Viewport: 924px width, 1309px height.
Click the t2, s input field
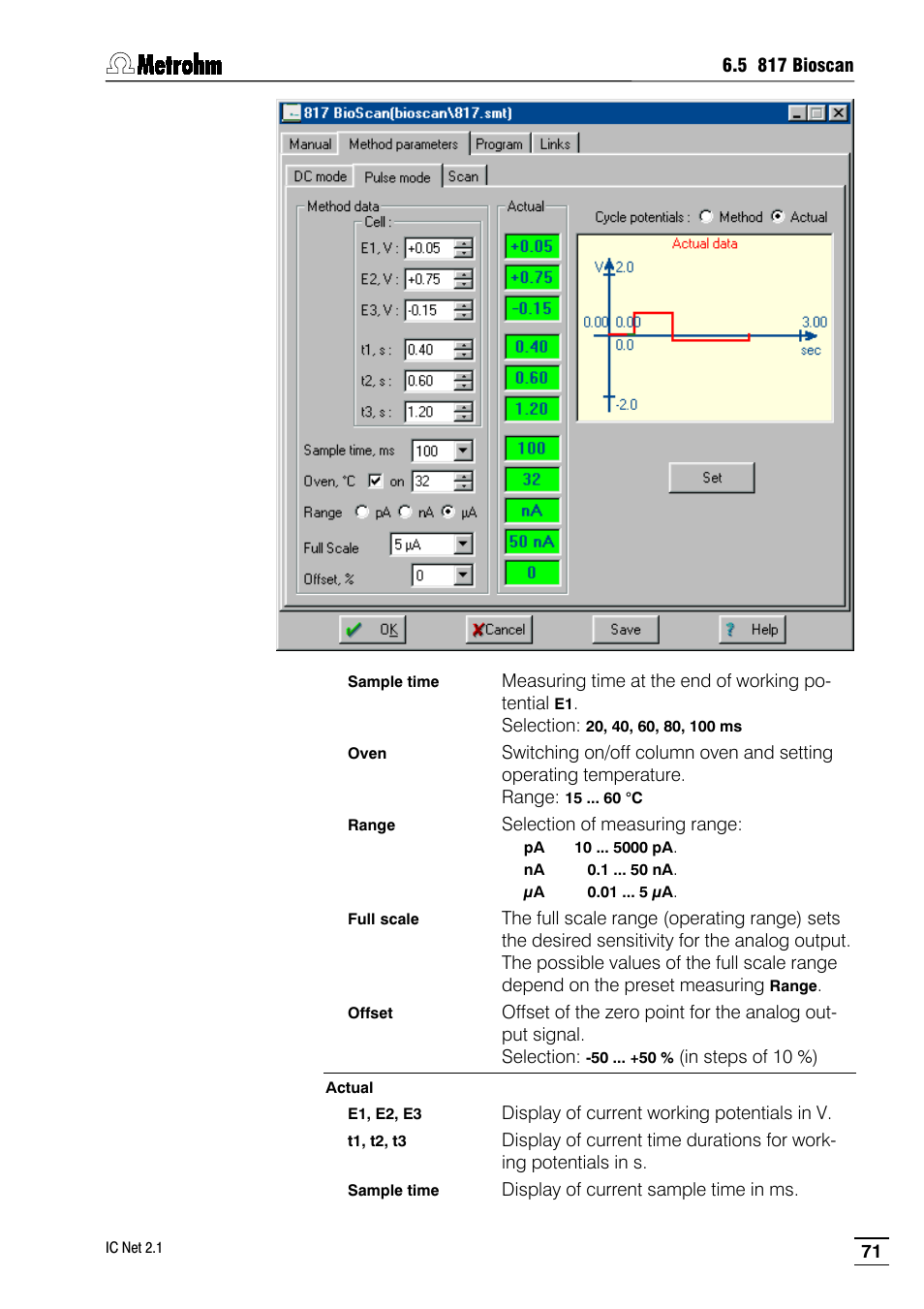[x=430, y=381]
